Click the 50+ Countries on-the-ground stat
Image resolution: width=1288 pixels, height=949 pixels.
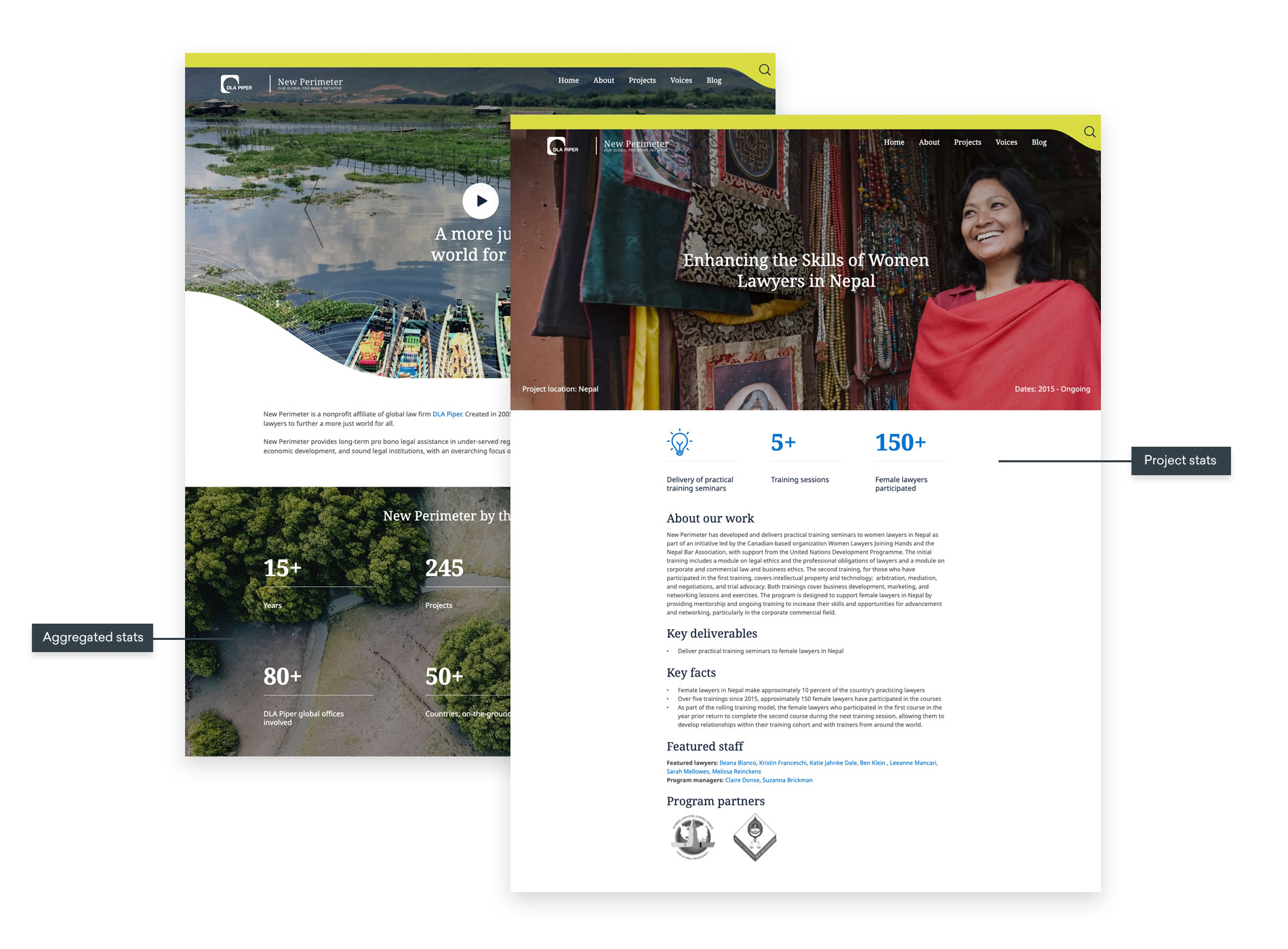[444, 677]
